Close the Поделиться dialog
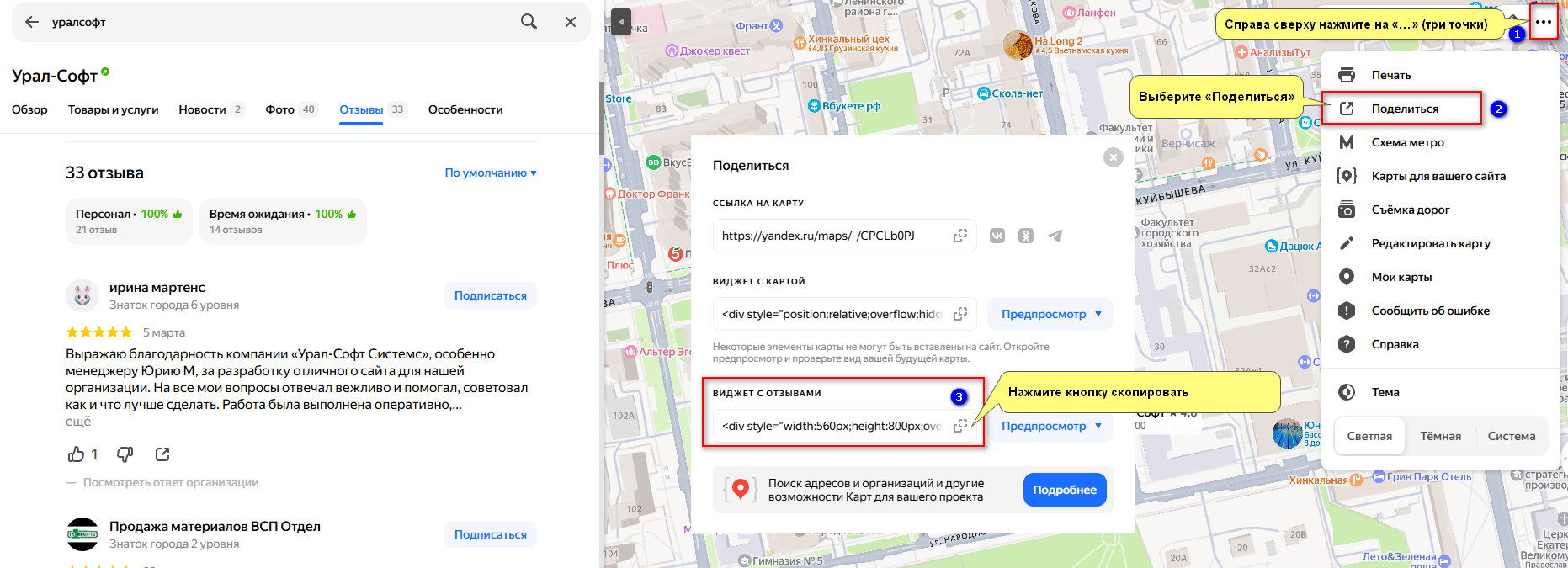Viewport: 1568px width, 568px height. pos(1113,157)
